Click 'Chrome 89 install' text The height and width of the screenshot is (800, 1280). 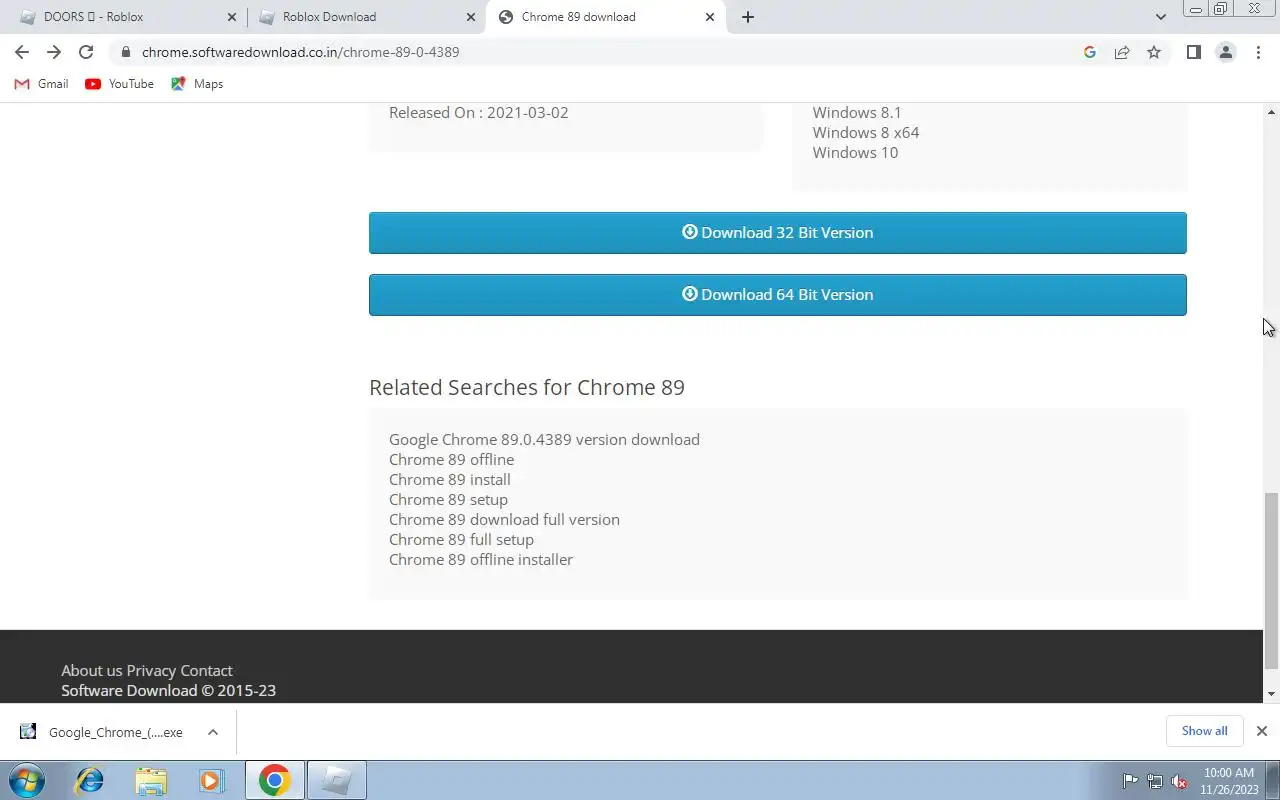tap(450, 480)
